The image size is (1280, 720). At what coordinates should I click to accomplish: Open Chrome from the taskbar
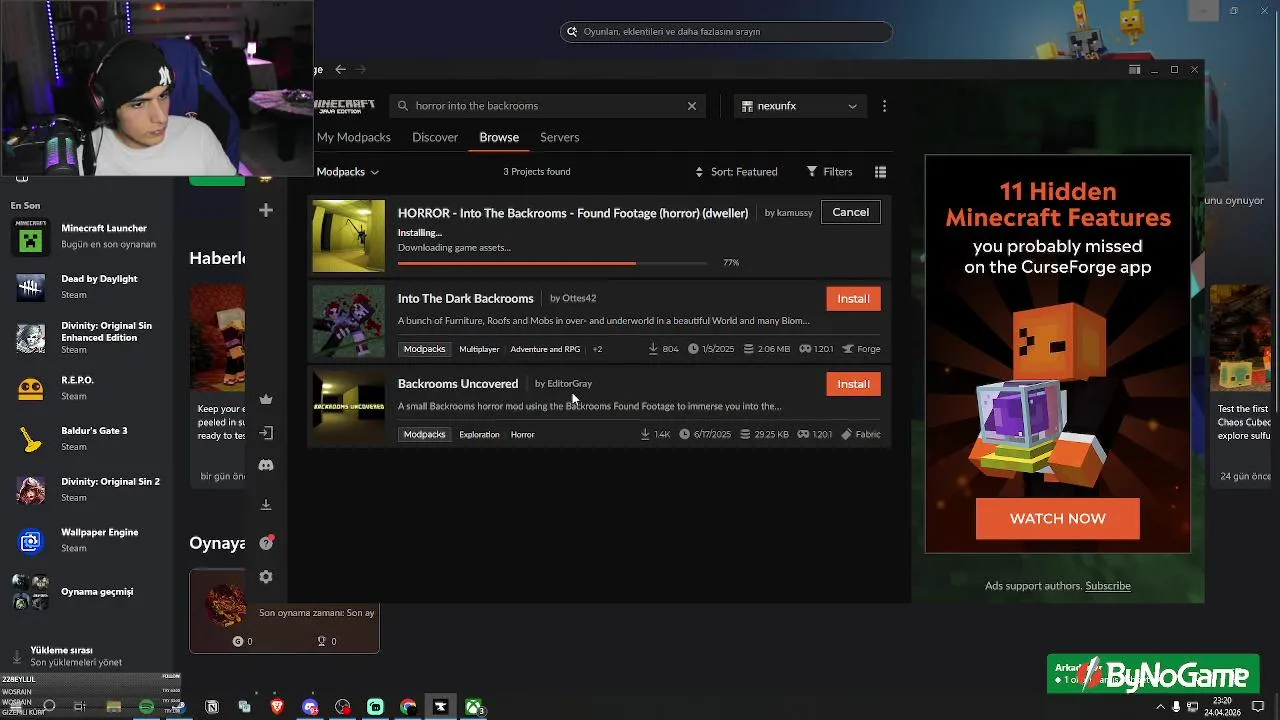(408, 707)
